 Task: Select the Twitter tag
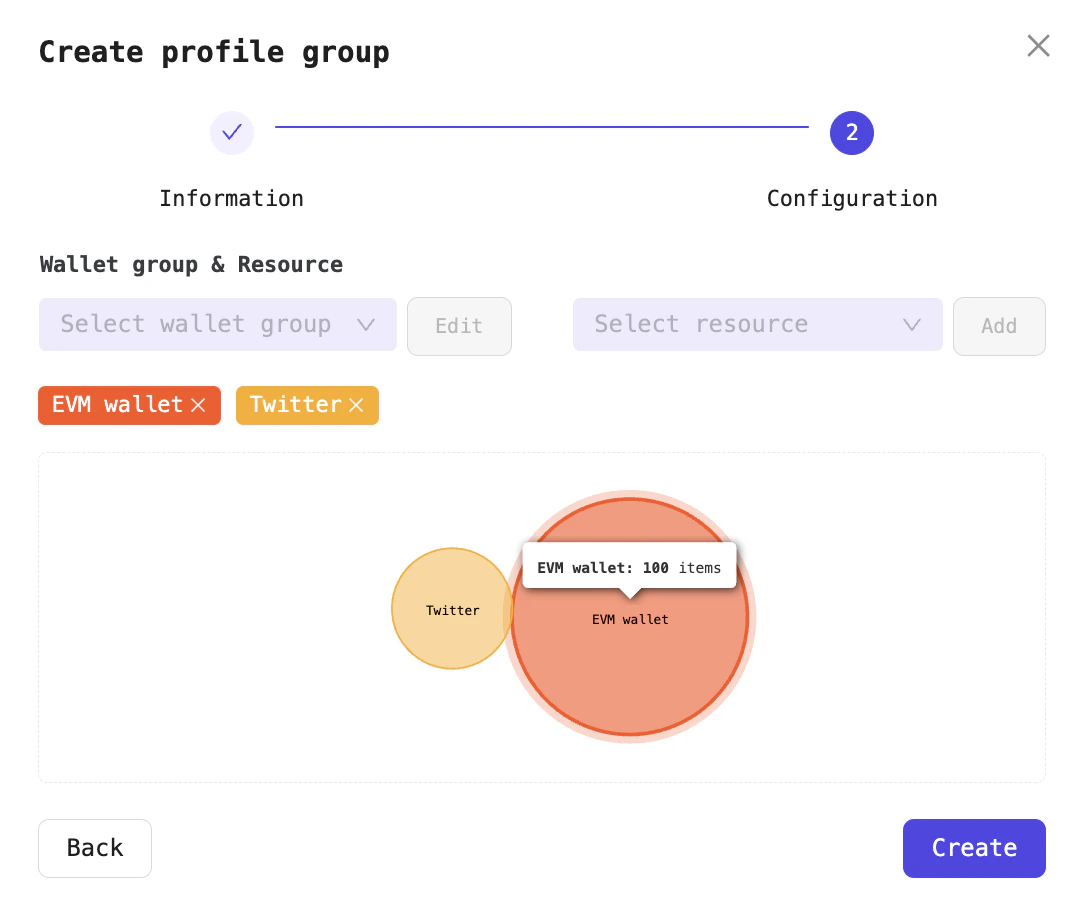pyautogui.click(x=295, y=405)
